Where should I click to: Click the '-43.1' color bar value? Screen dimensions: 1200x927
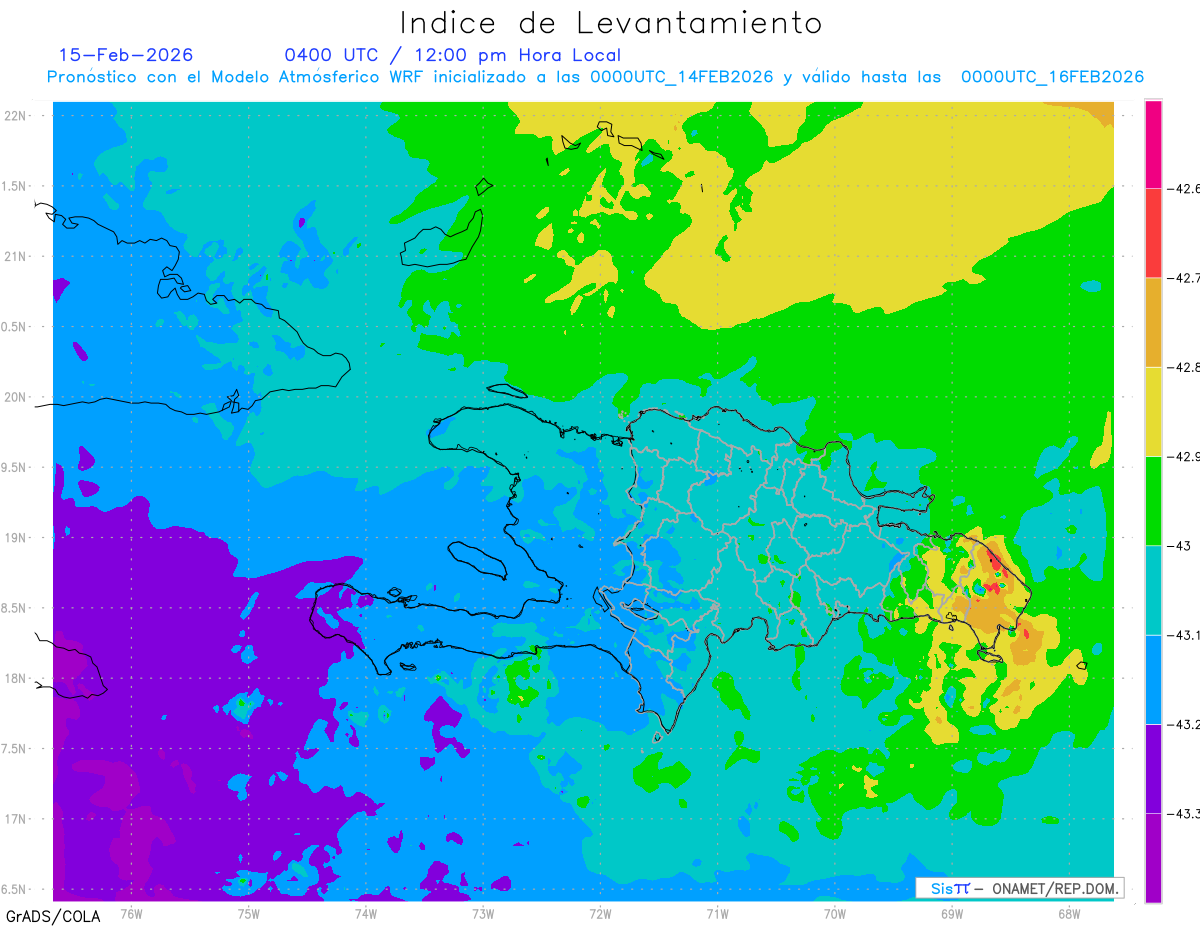pyautogui.click(x=1183, y=635)
